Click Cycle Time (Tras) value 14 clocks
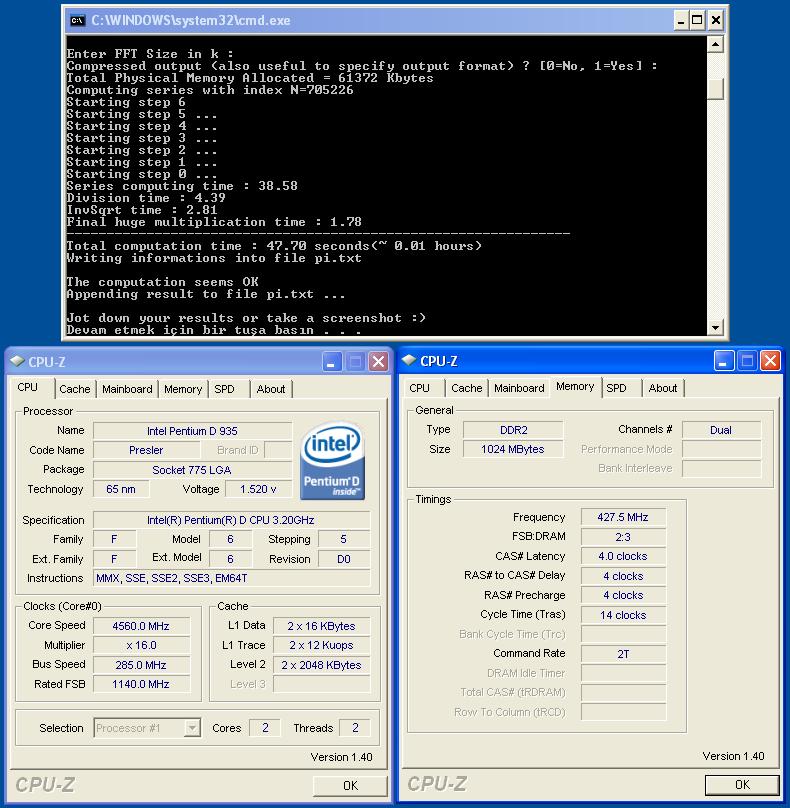 pyautogui.click(x=623, y=615)
